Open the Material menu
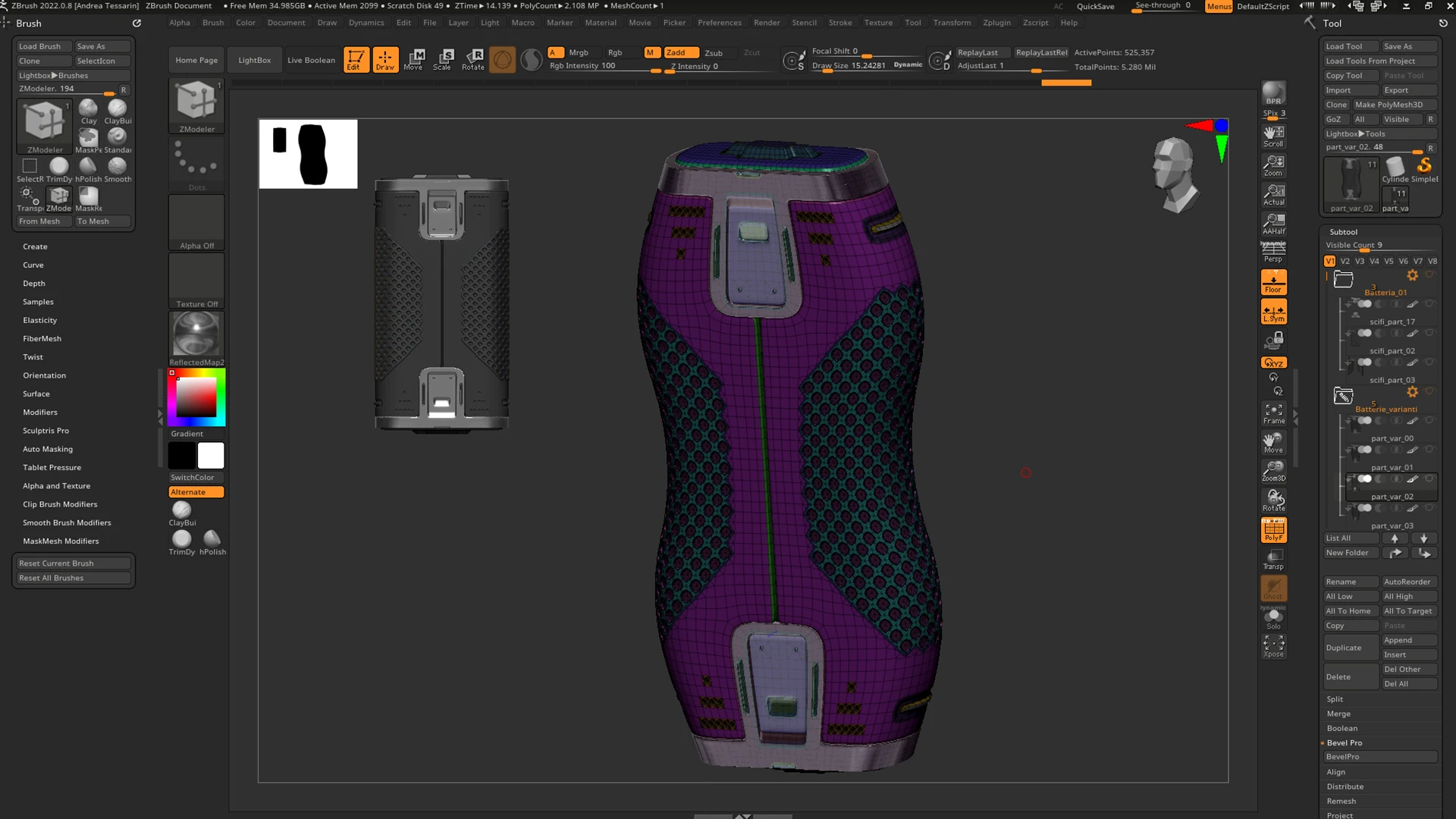1456x819 pixels. (601, 23)
